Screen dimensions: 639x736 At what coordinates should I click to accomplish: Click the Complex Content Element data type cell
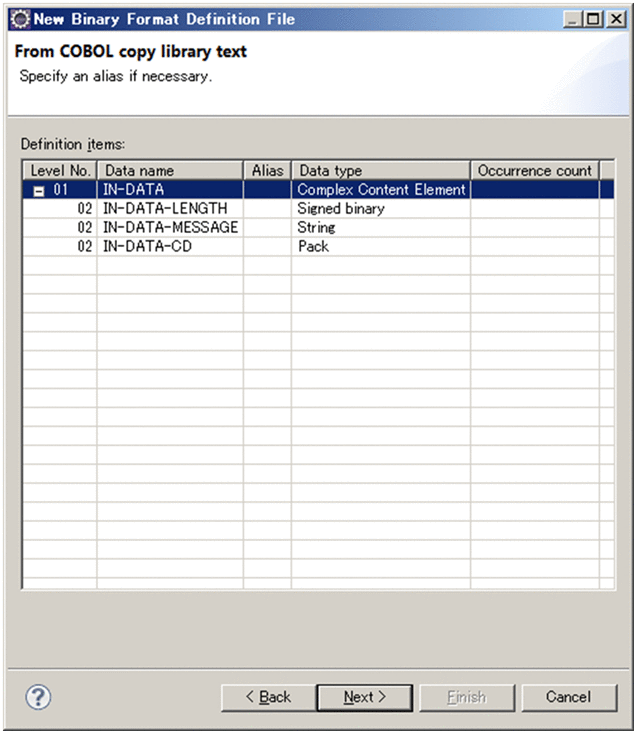click(381, 189)
